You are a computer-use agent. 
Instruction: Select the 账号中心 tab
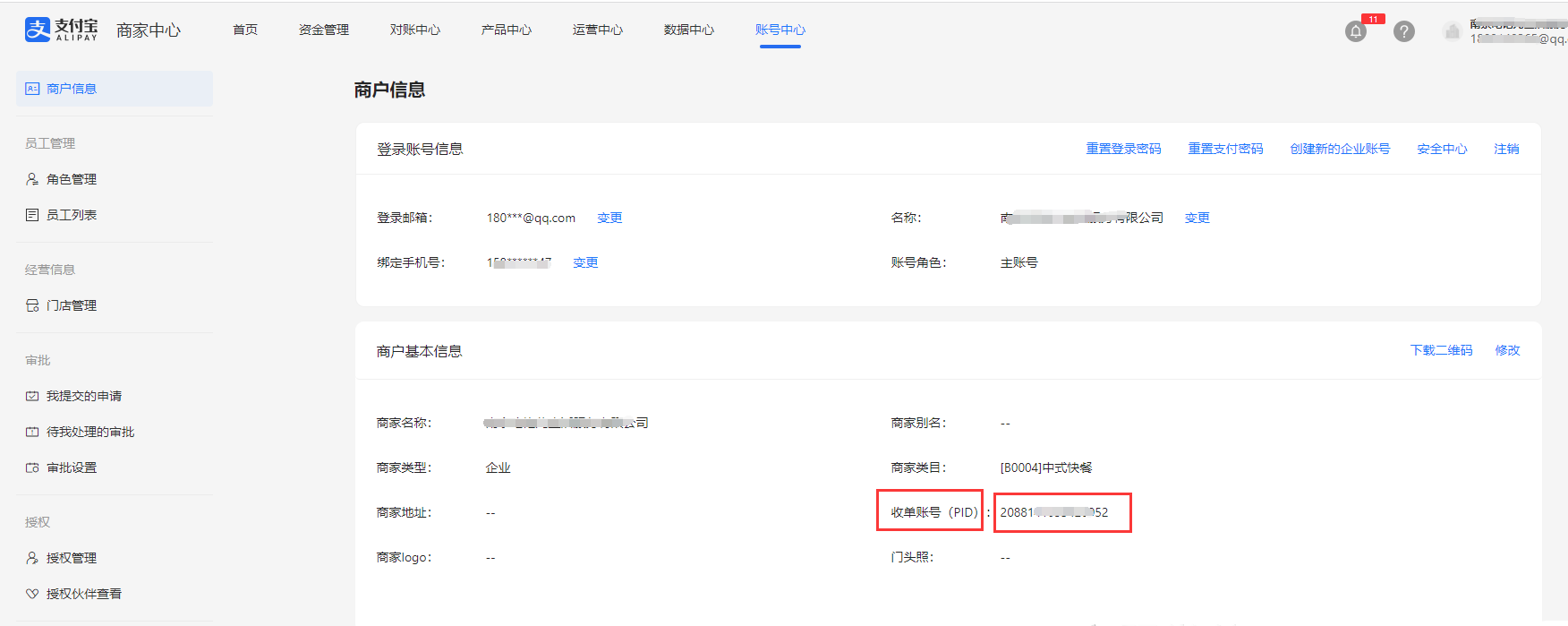780,30
